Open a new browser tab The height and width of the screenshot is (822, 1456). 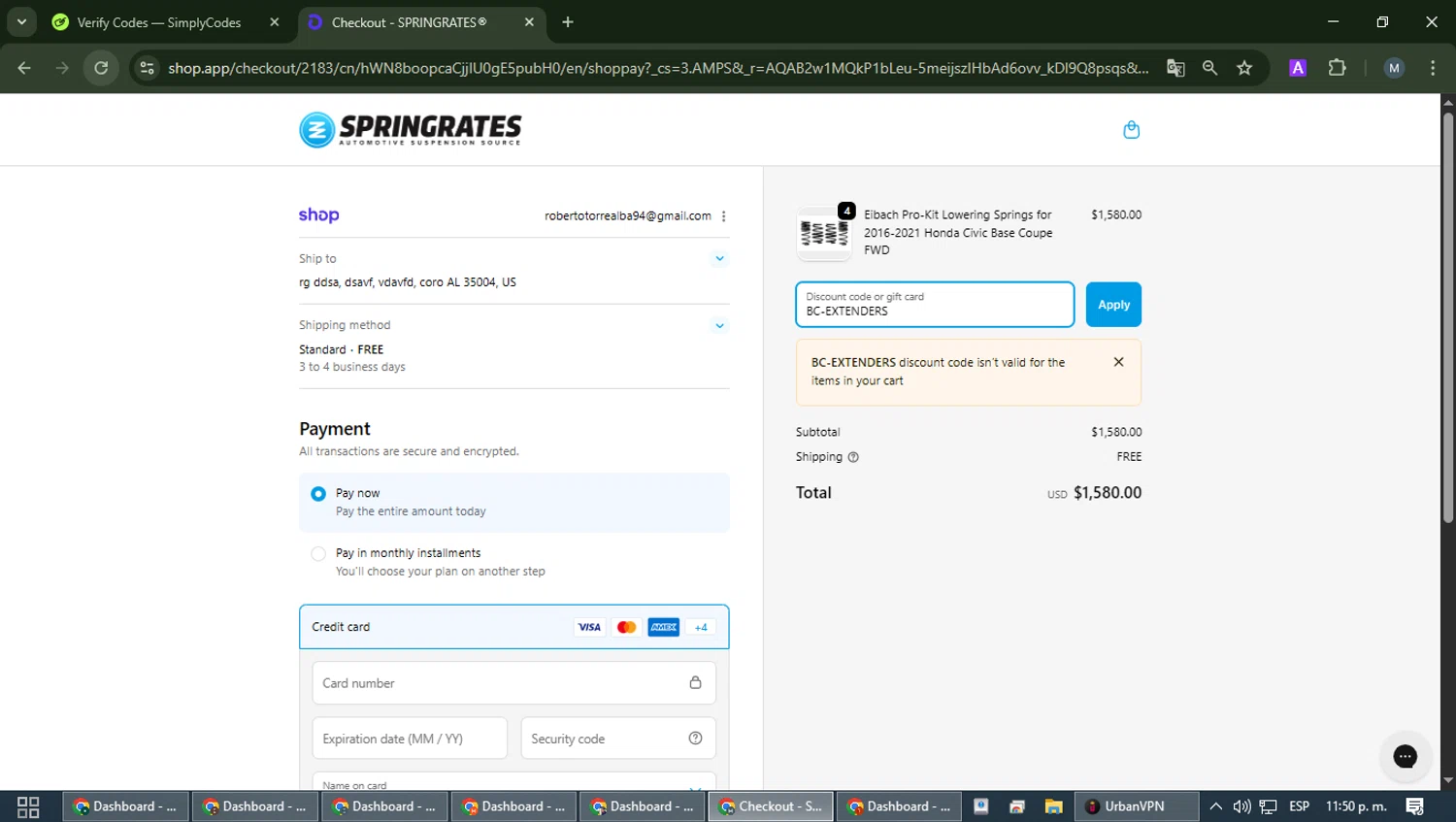(x=568, y=22)
